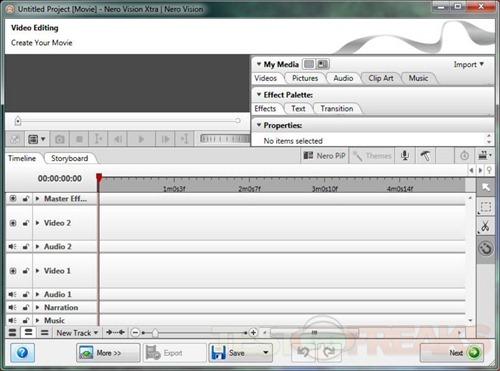Click the undo arrow button

[x=303, y=353]
